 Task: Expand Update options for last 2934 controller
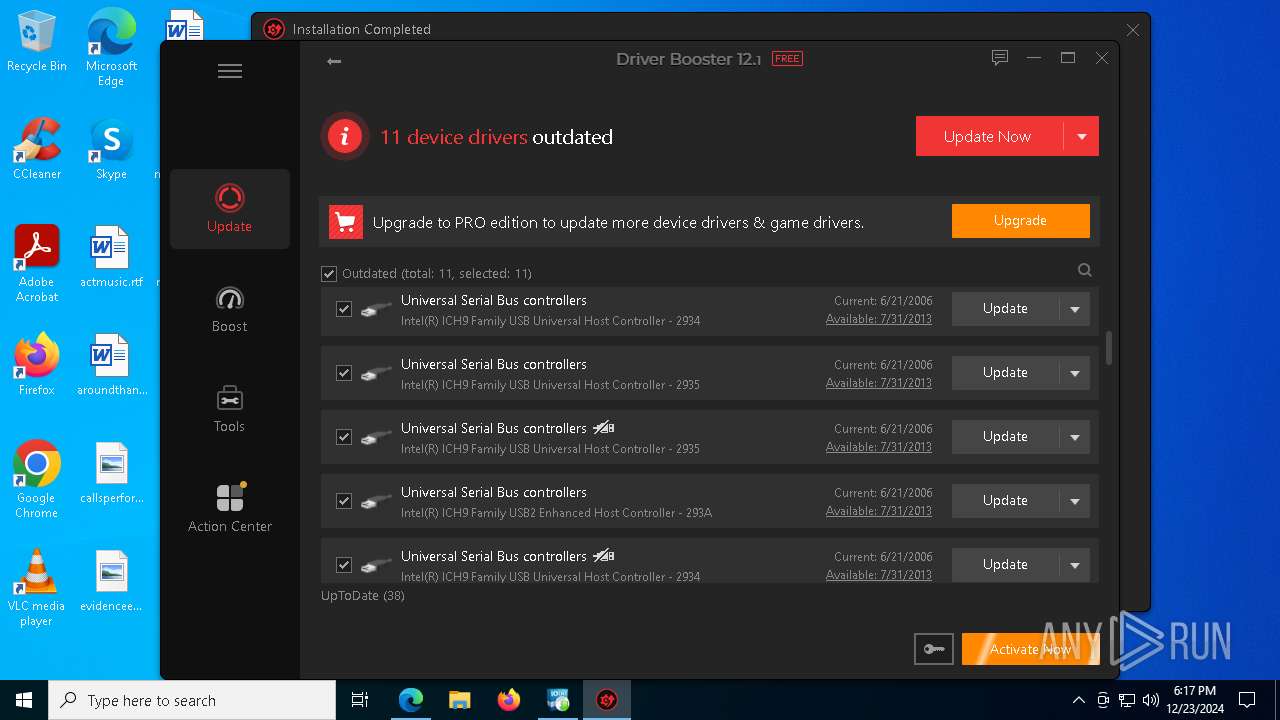(1075, 565)
